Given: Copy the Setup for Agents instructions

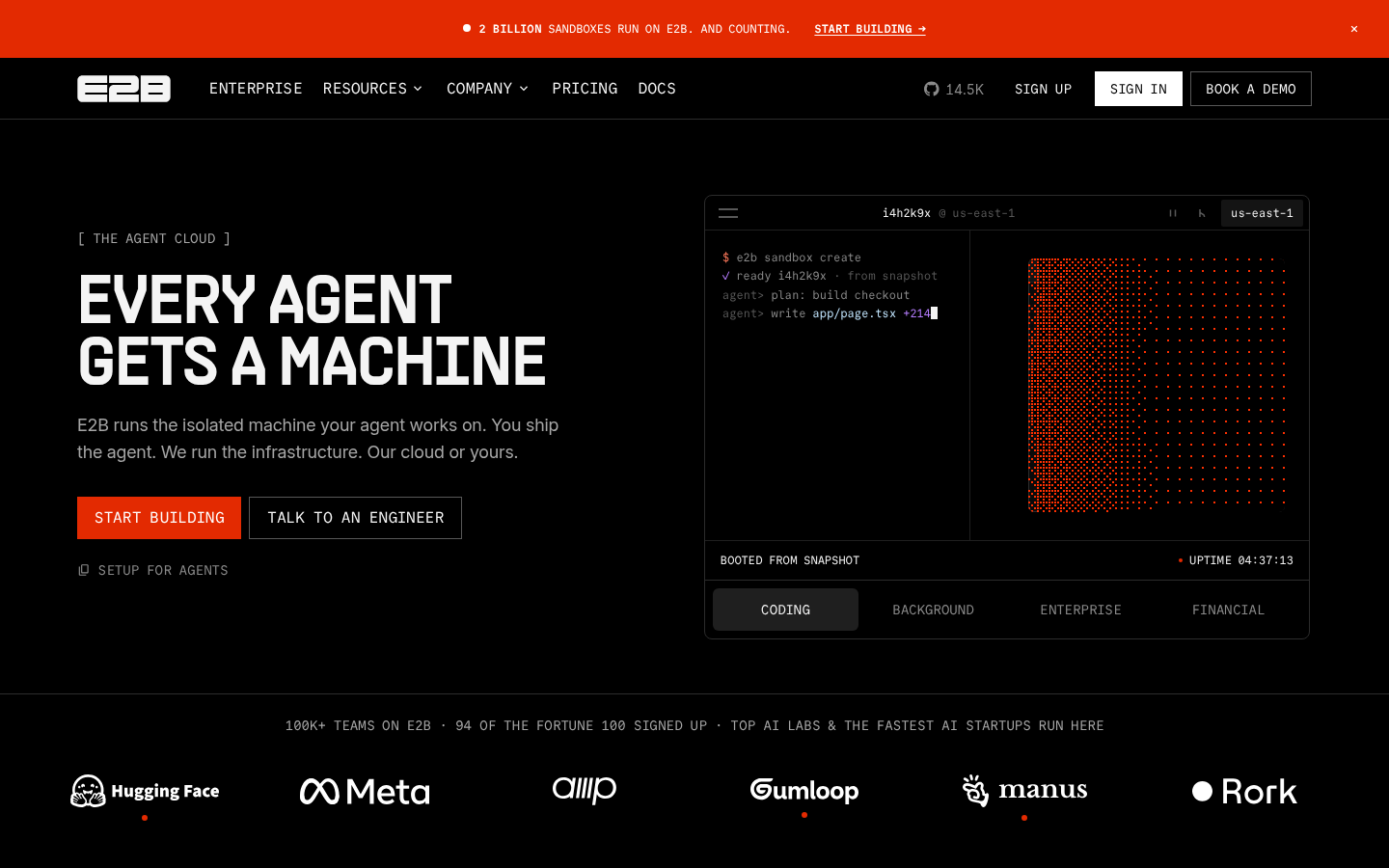Looking at the screenshot, I should point(153,570).
